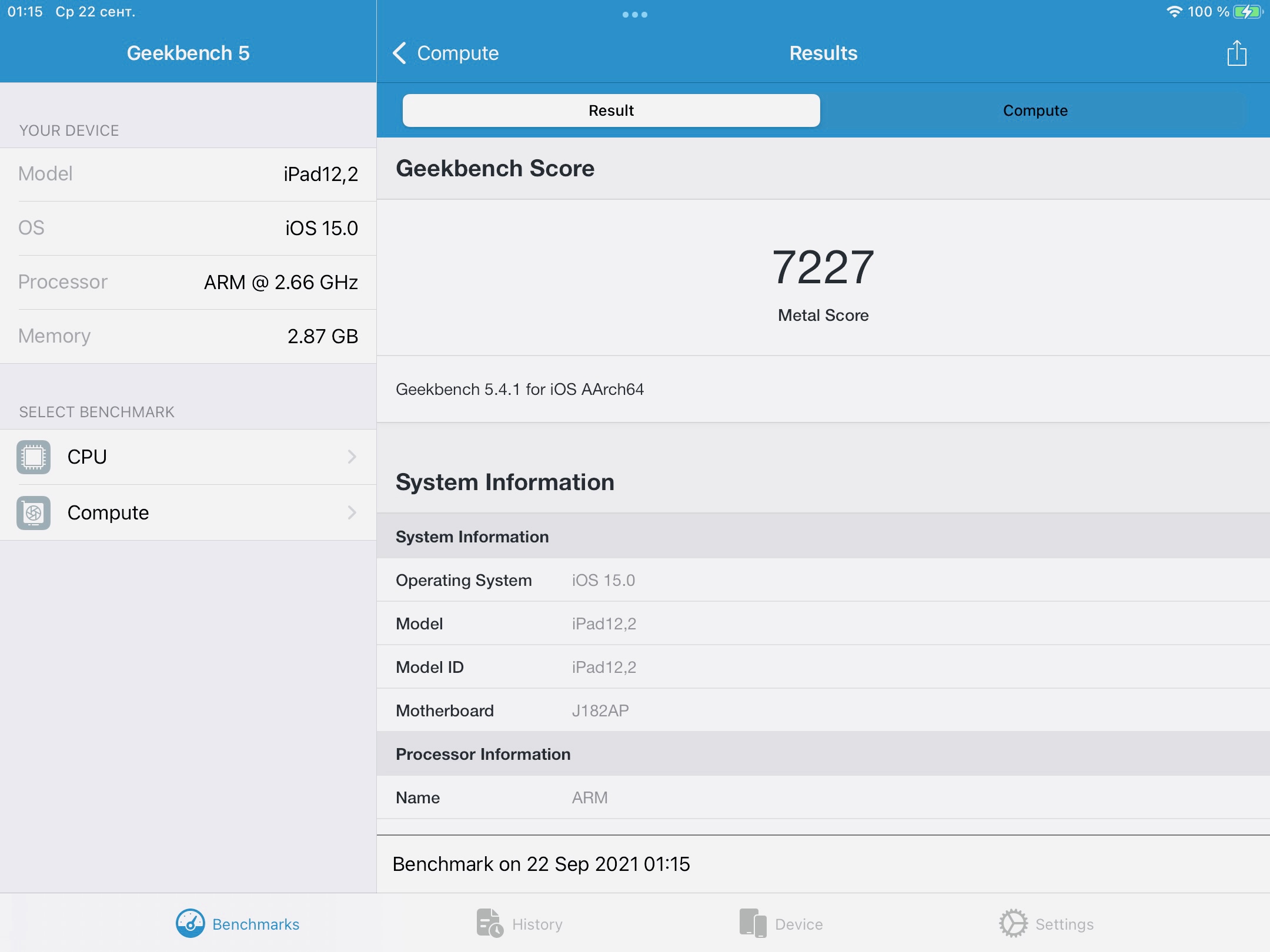The image size is (1270, 952).
Task: Go back via the Compute chevron icon
Action: (x=399, y=53)
